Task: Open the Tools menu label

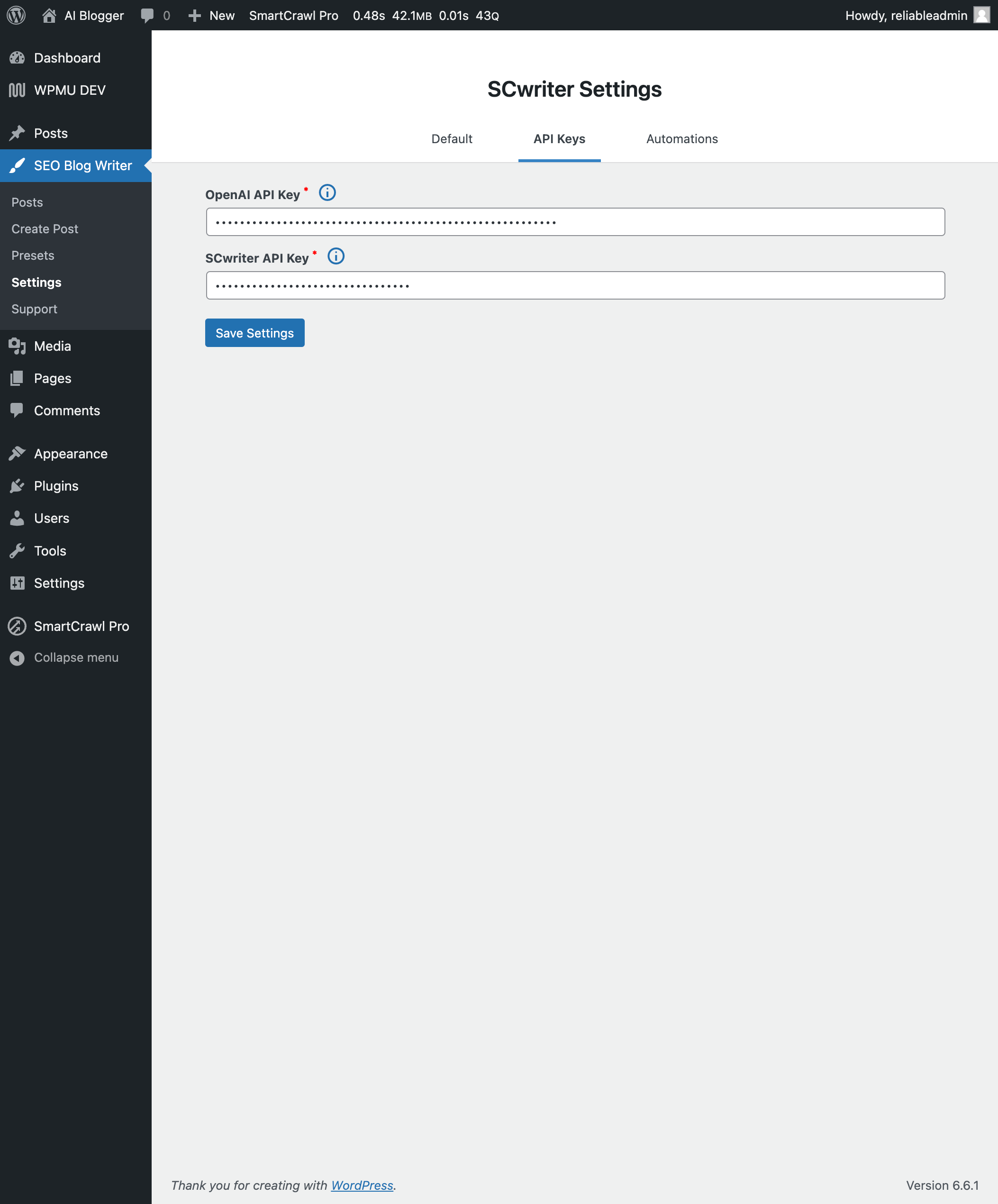Action: [x=50, y=551]
